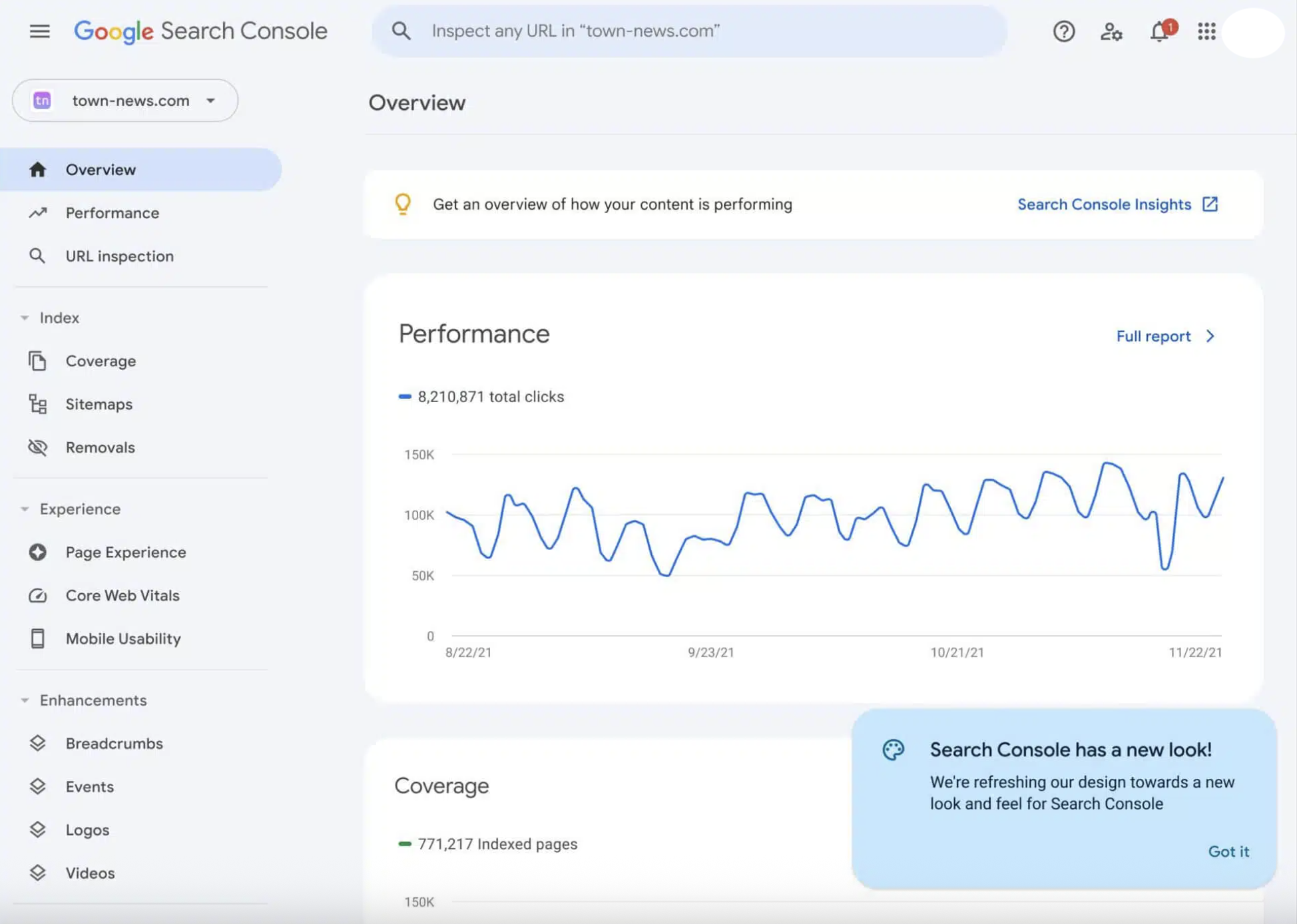Collapse the Experience section

(x=25, y=509)
